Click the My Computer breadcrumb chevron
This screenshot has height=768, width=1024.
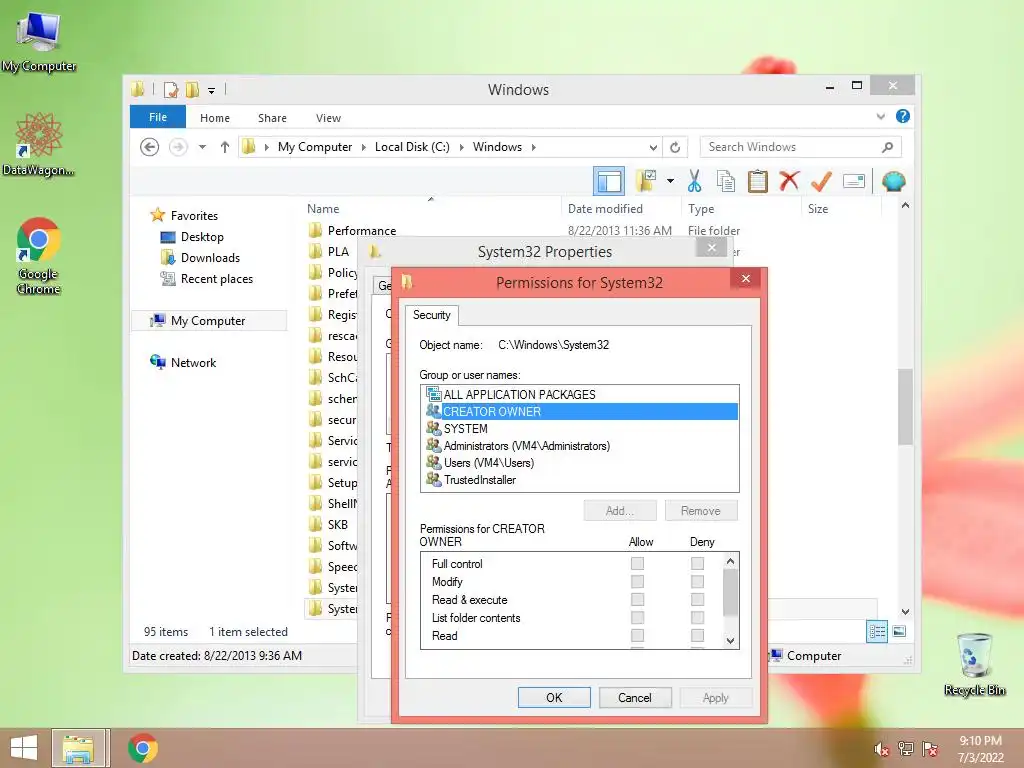(x=365, y=148)
